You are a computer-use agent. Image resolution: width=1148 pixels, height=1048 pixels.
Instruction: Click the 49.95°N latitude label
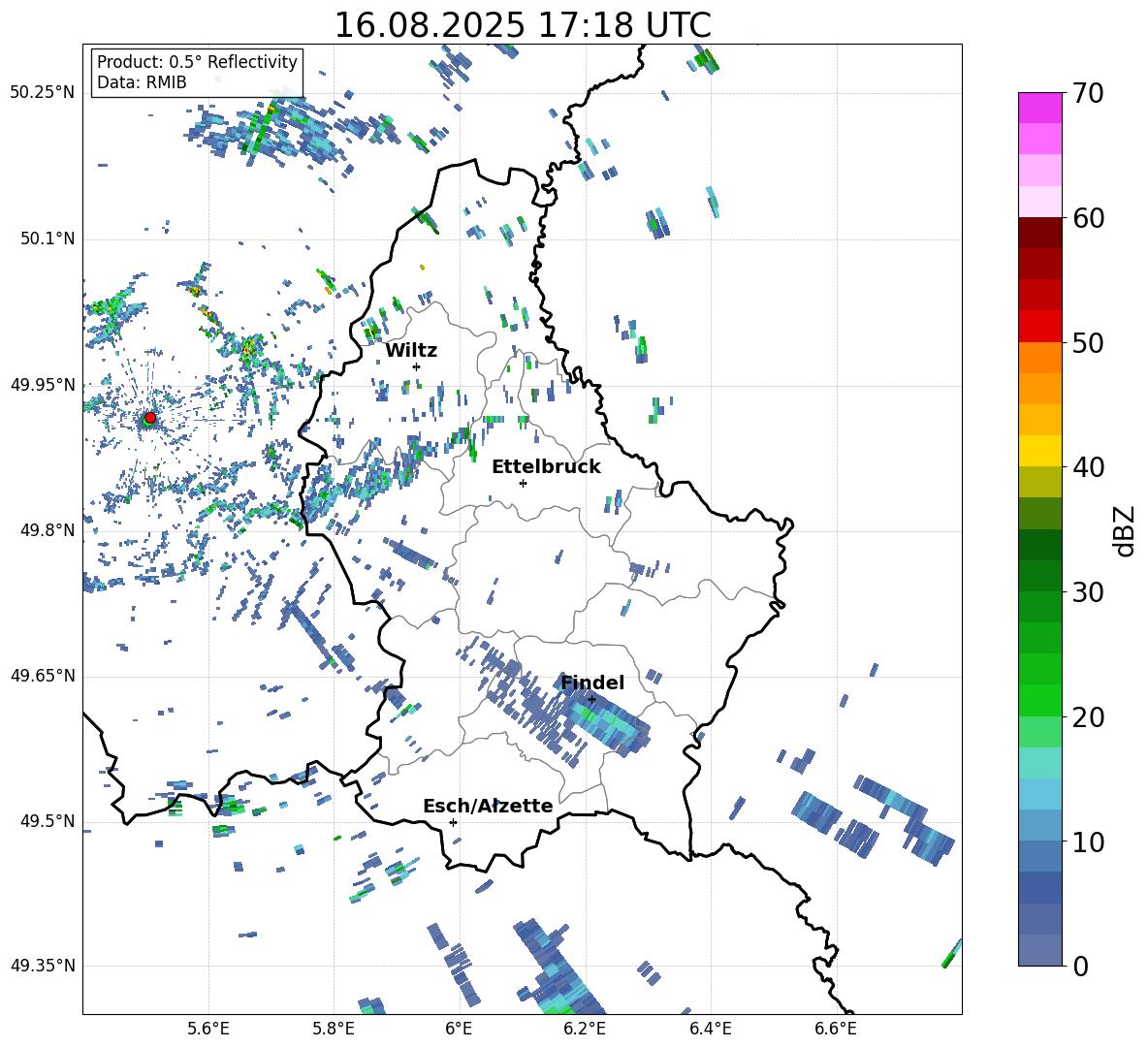[43, 384]
